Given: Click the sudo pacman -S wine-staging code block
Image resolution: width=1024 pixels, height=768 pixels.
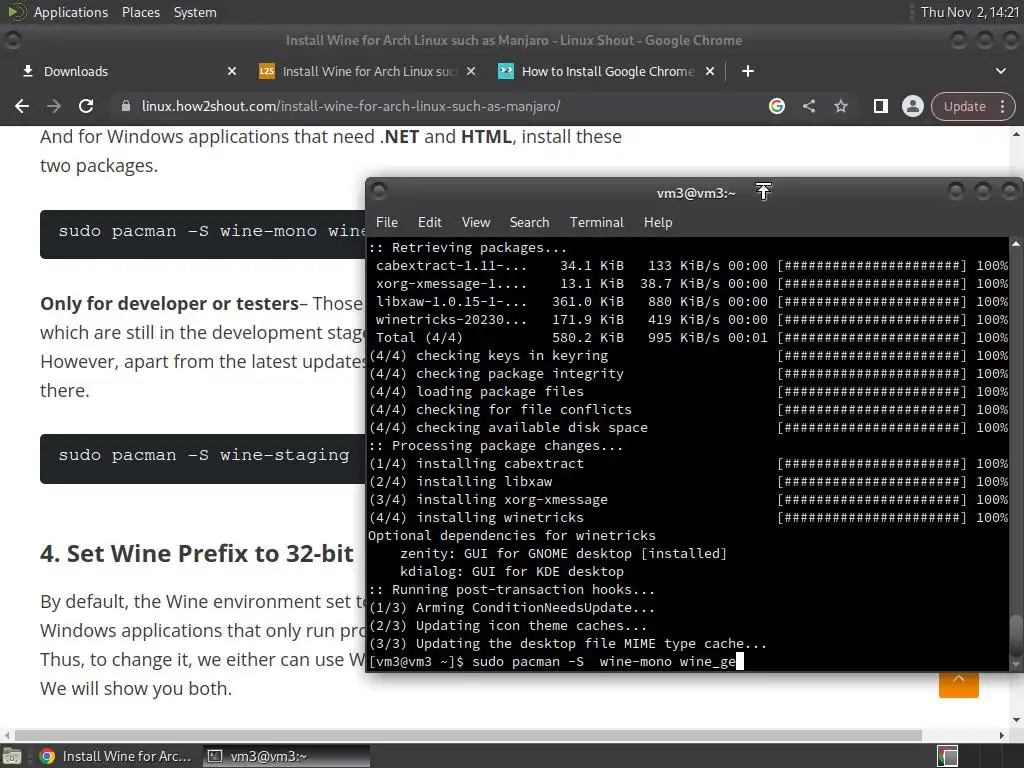Looking at the screenshot, I should [x=204, y=458].
